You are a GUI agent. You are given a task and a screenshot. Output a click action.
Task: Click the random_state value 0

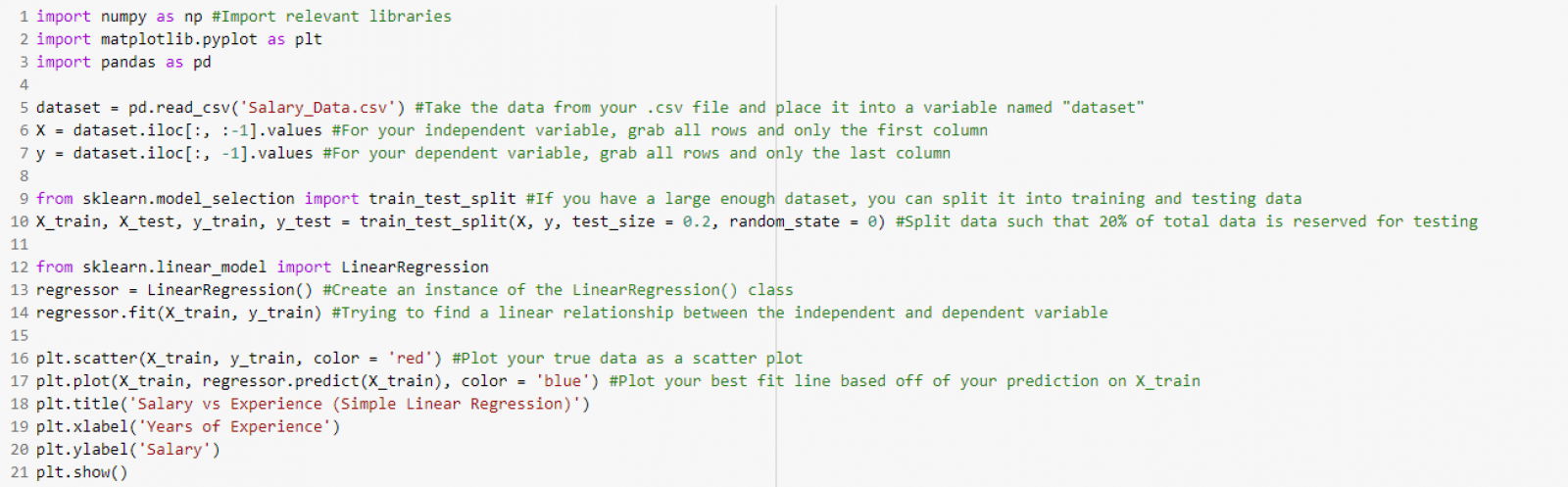[871, 221]
